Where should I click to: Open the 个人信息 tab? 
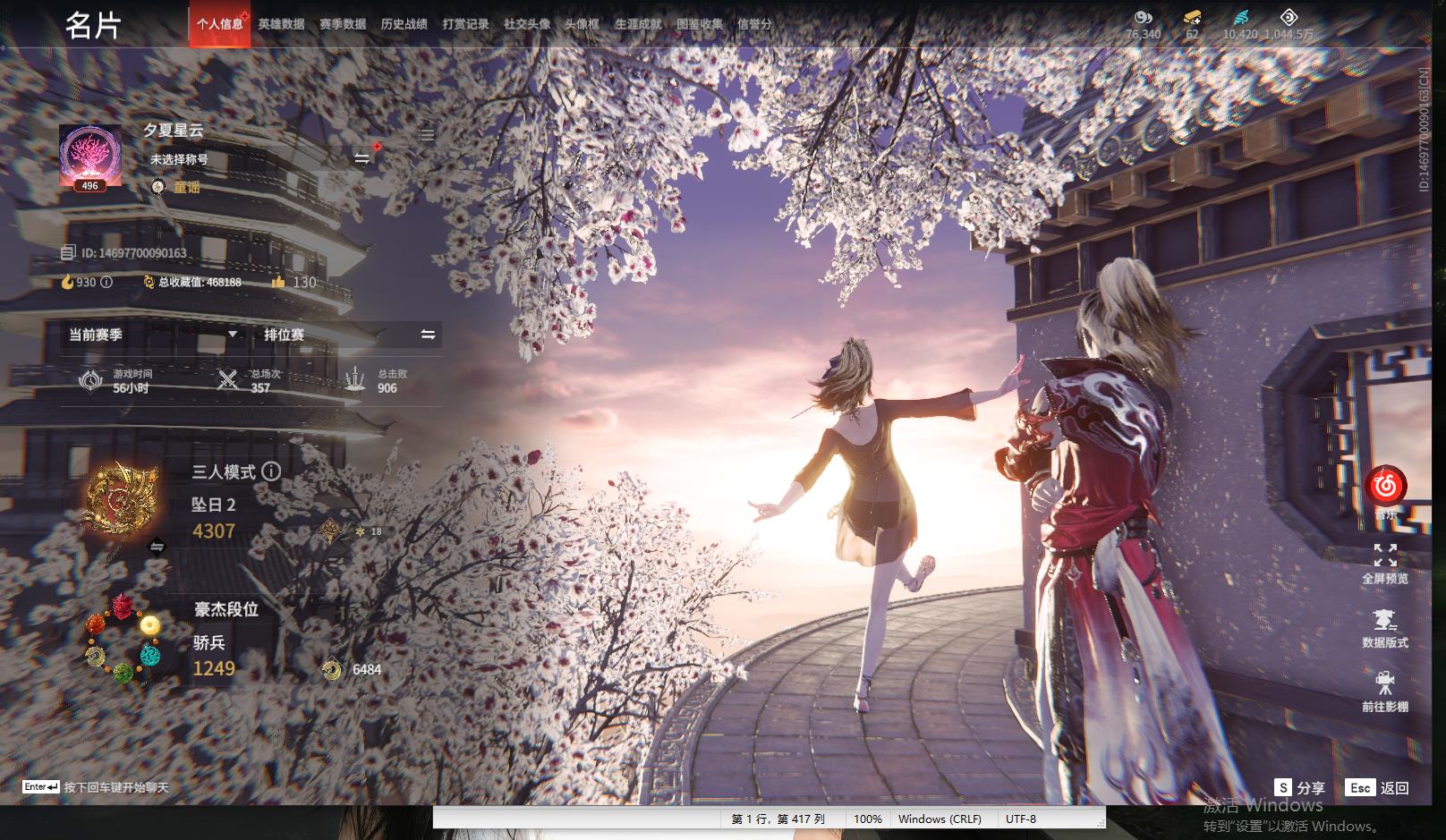pyautogui.click(x=220, y=24)
